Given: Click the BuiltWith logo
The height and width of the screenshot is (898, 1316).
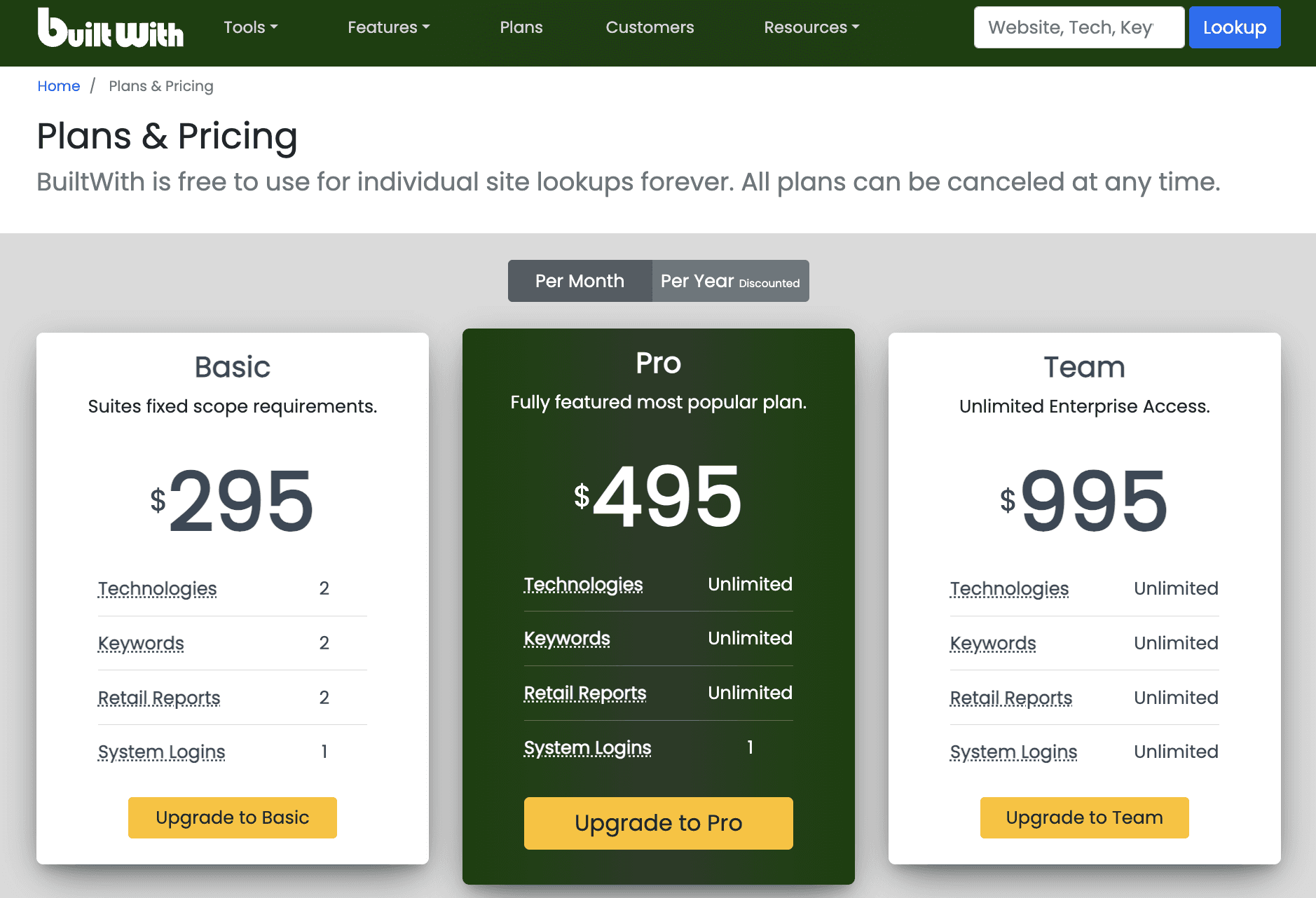Looking at the screenshot, I should 111,28.
